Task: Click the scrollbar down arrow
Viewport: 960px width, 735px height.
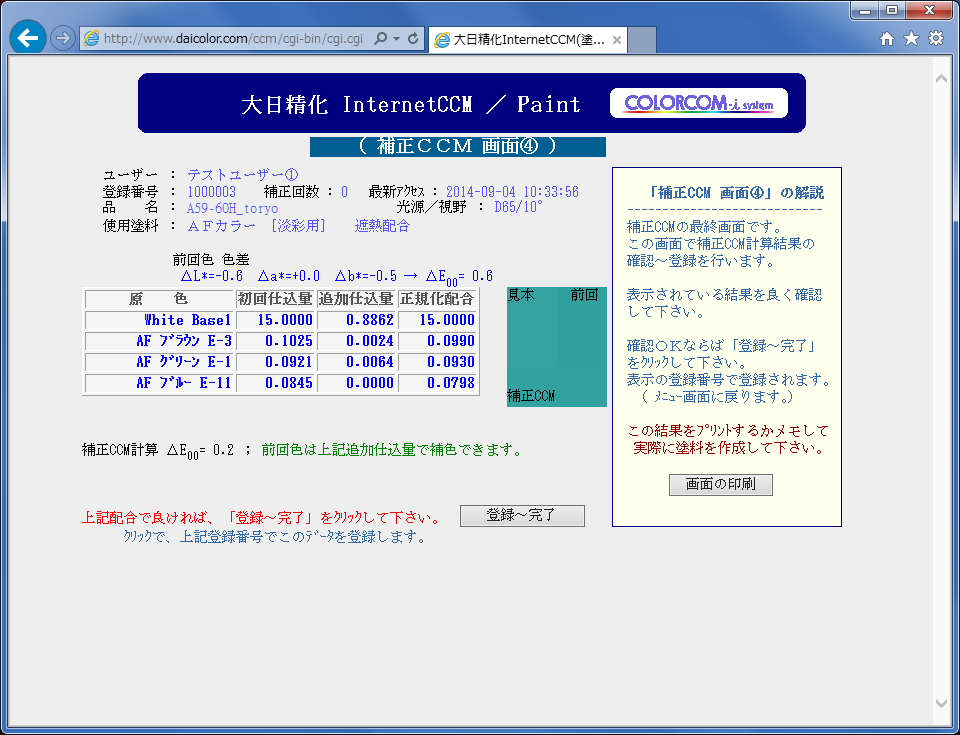Action: click(x=941, y=704)
